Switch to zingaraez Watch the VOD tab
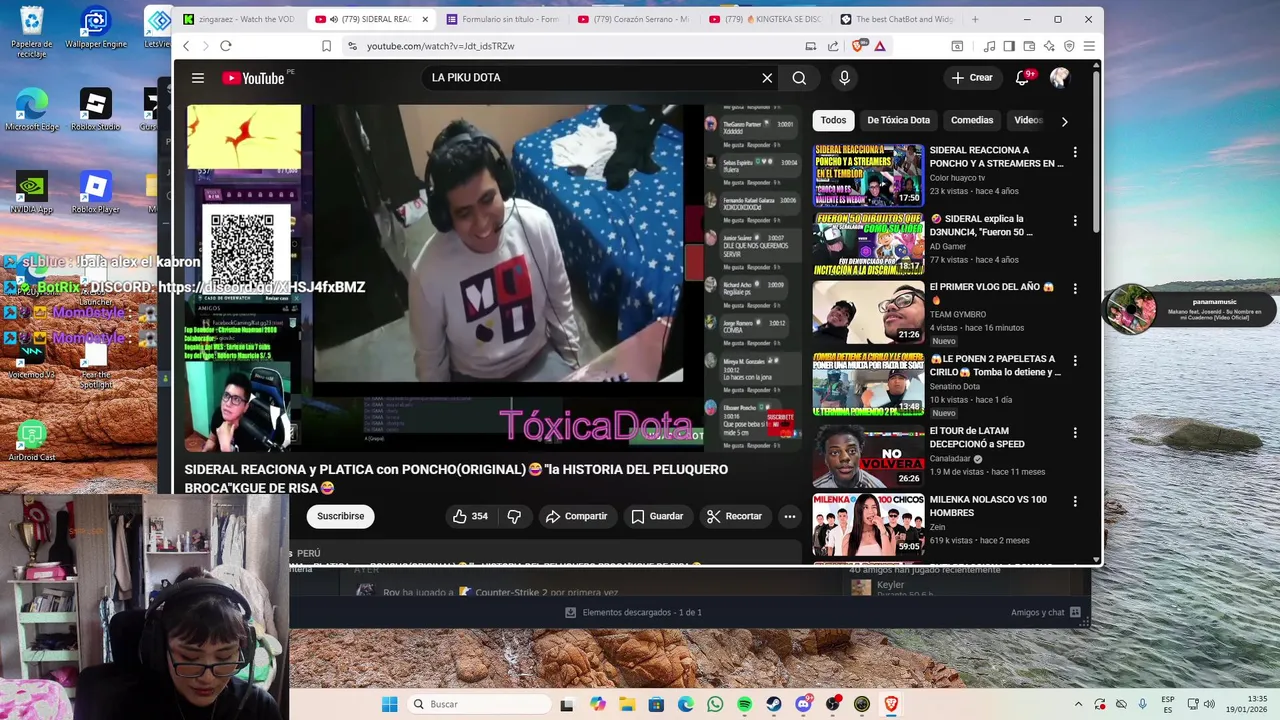The width and height of the screenshot is (1280, 720). coord(240,19)
